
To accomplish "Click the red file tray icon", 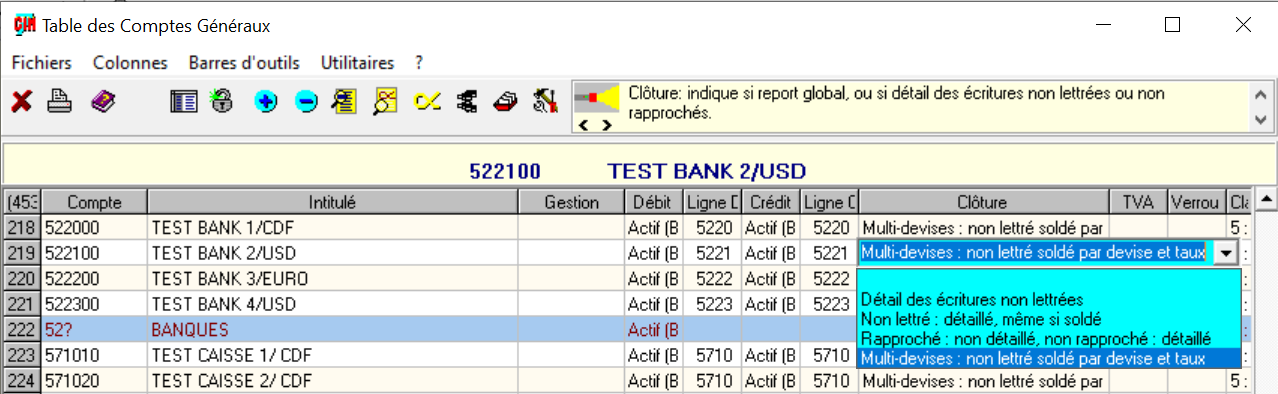I will point(506,101).
